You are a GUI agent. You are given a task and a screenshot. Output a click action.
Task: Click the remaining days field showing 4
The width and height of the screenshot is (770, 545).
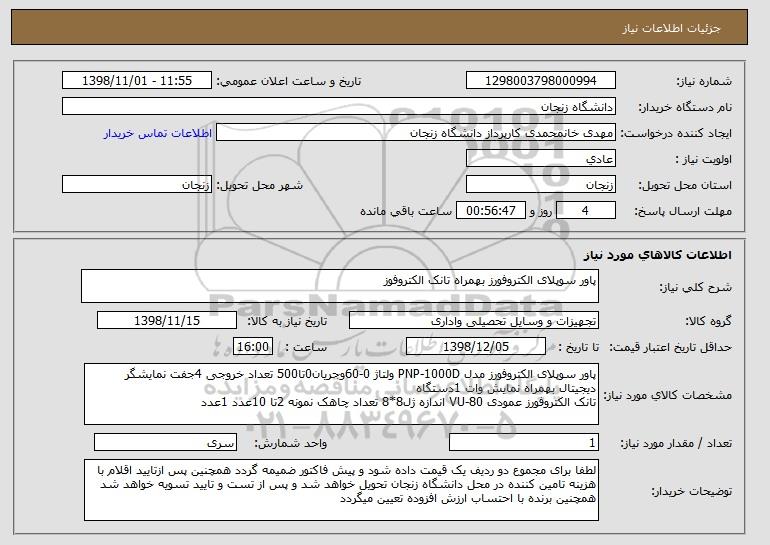pos(585,211)
